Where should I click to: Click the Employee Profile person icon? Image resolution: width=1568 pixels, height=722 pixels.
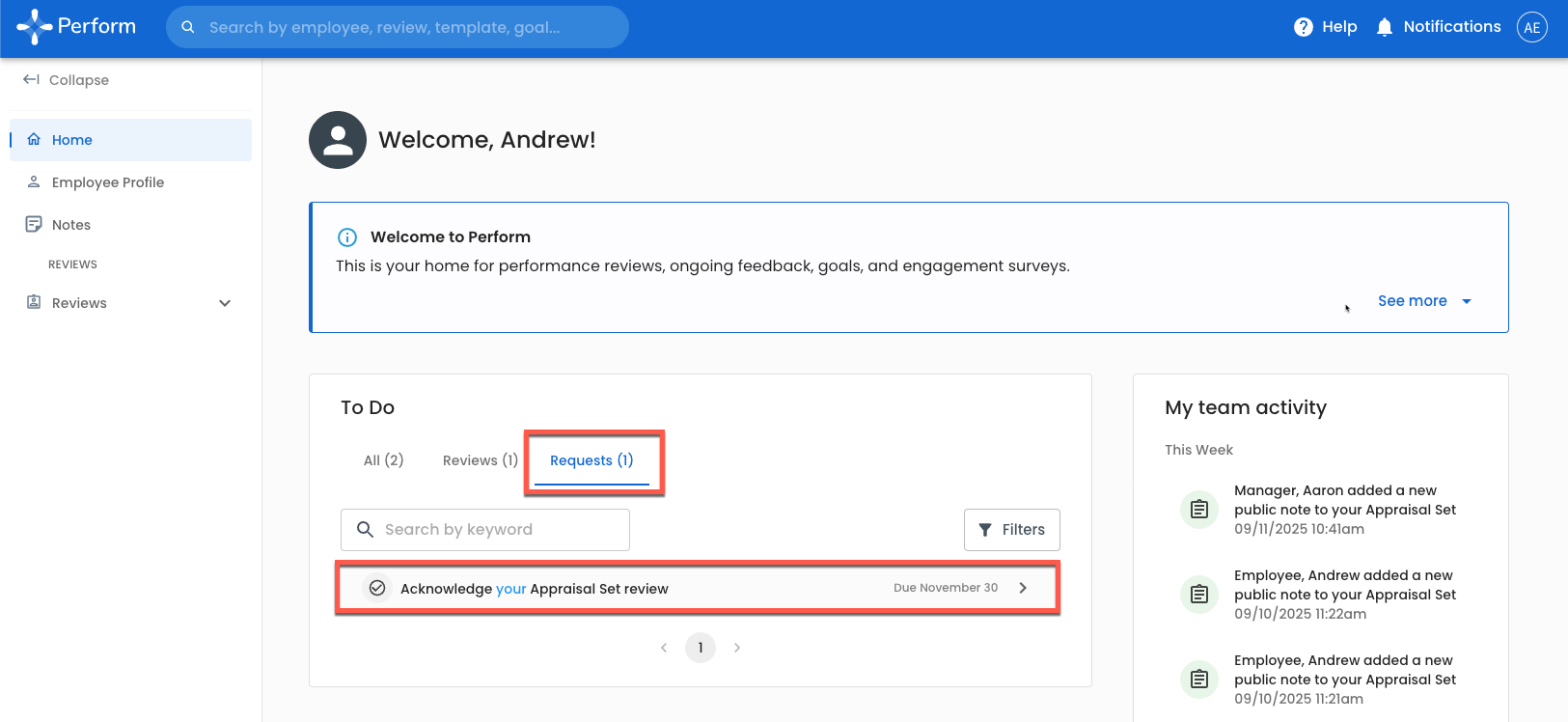point(34,181)
